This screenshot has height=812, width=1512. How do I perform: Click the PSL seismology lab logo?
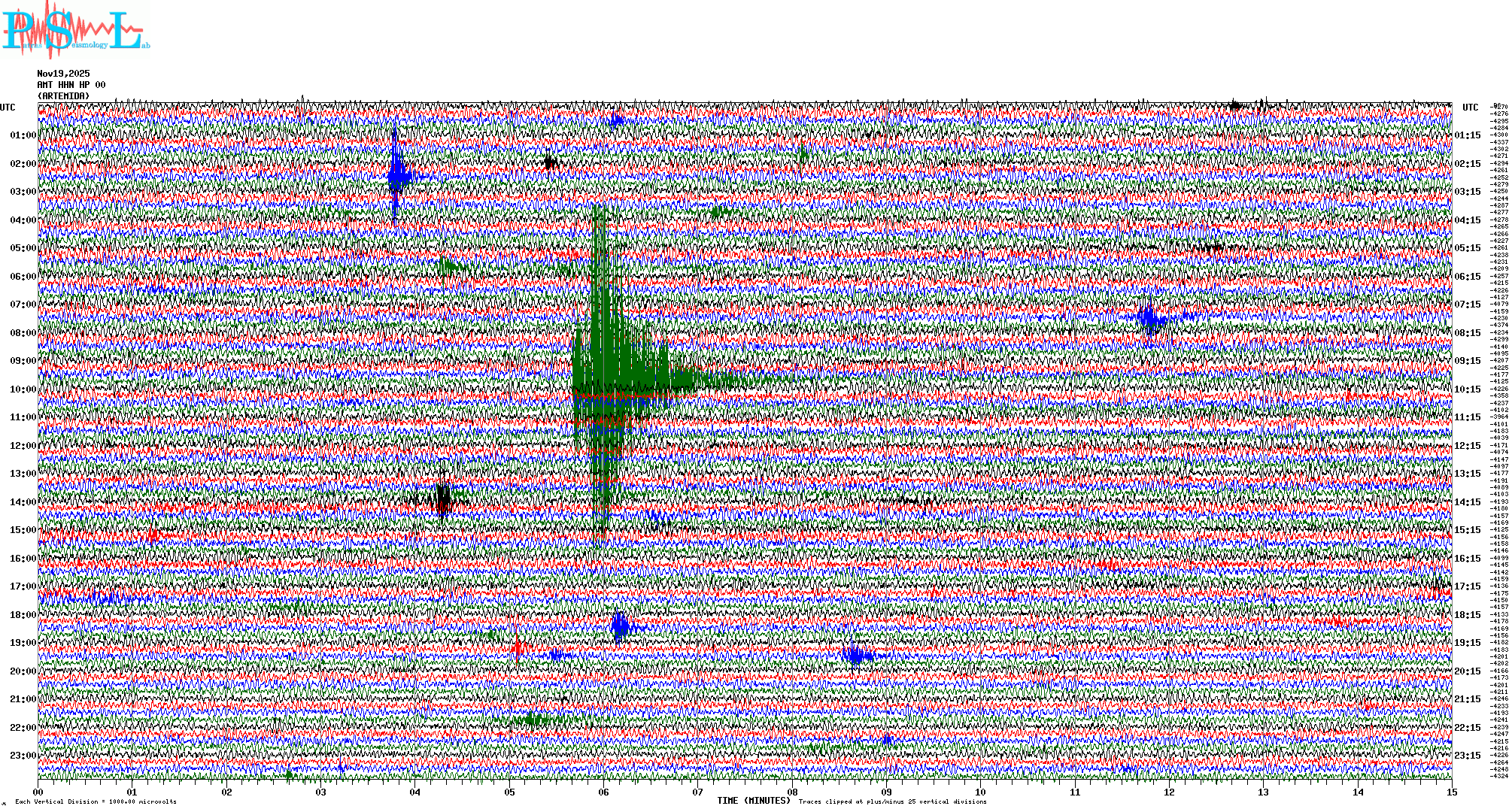click(75, 30)
